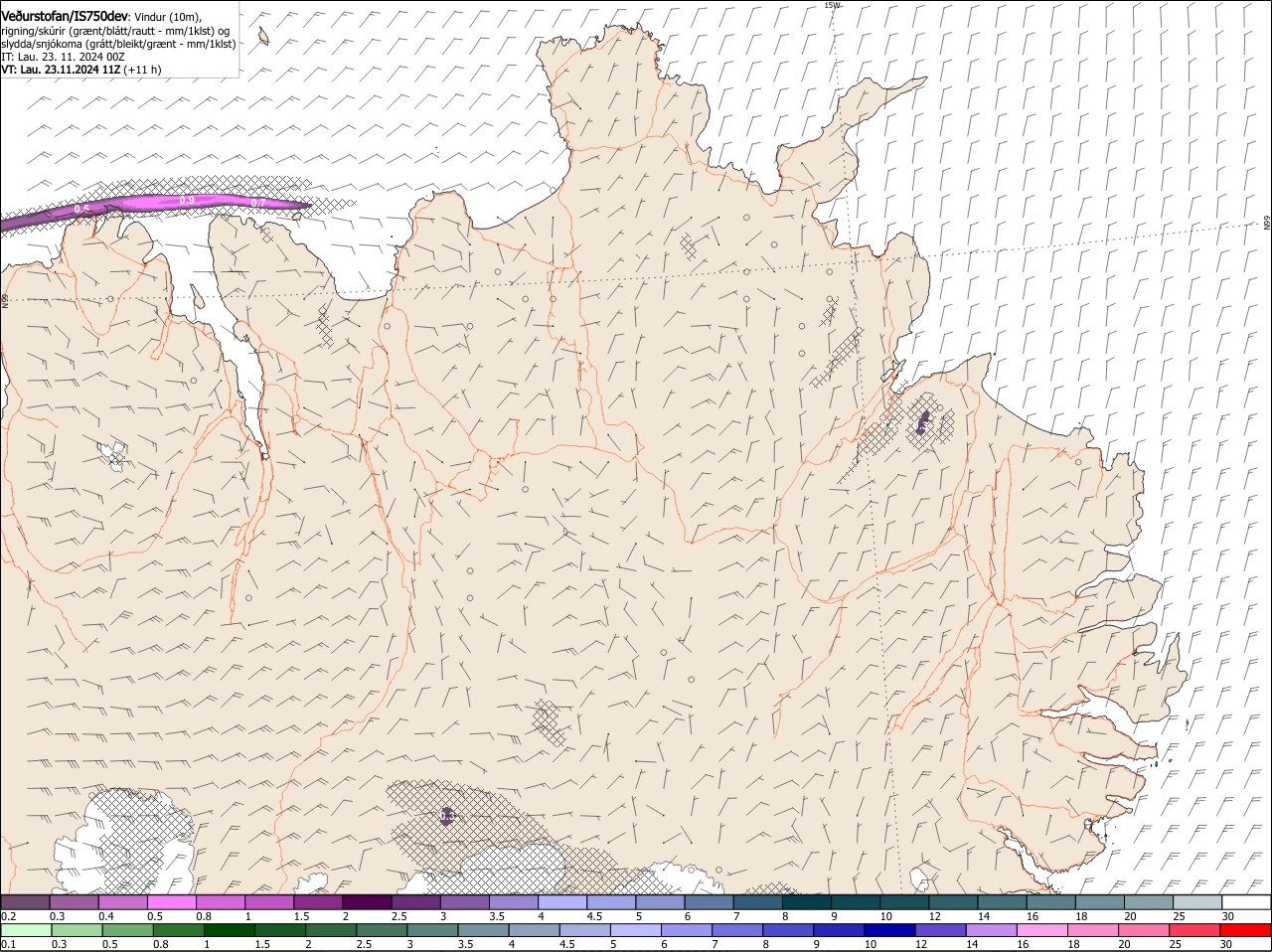Bottom legend row: bright red swatch labeled 30
Viewport: 1272px width, 952px height.
[1245, 930]
